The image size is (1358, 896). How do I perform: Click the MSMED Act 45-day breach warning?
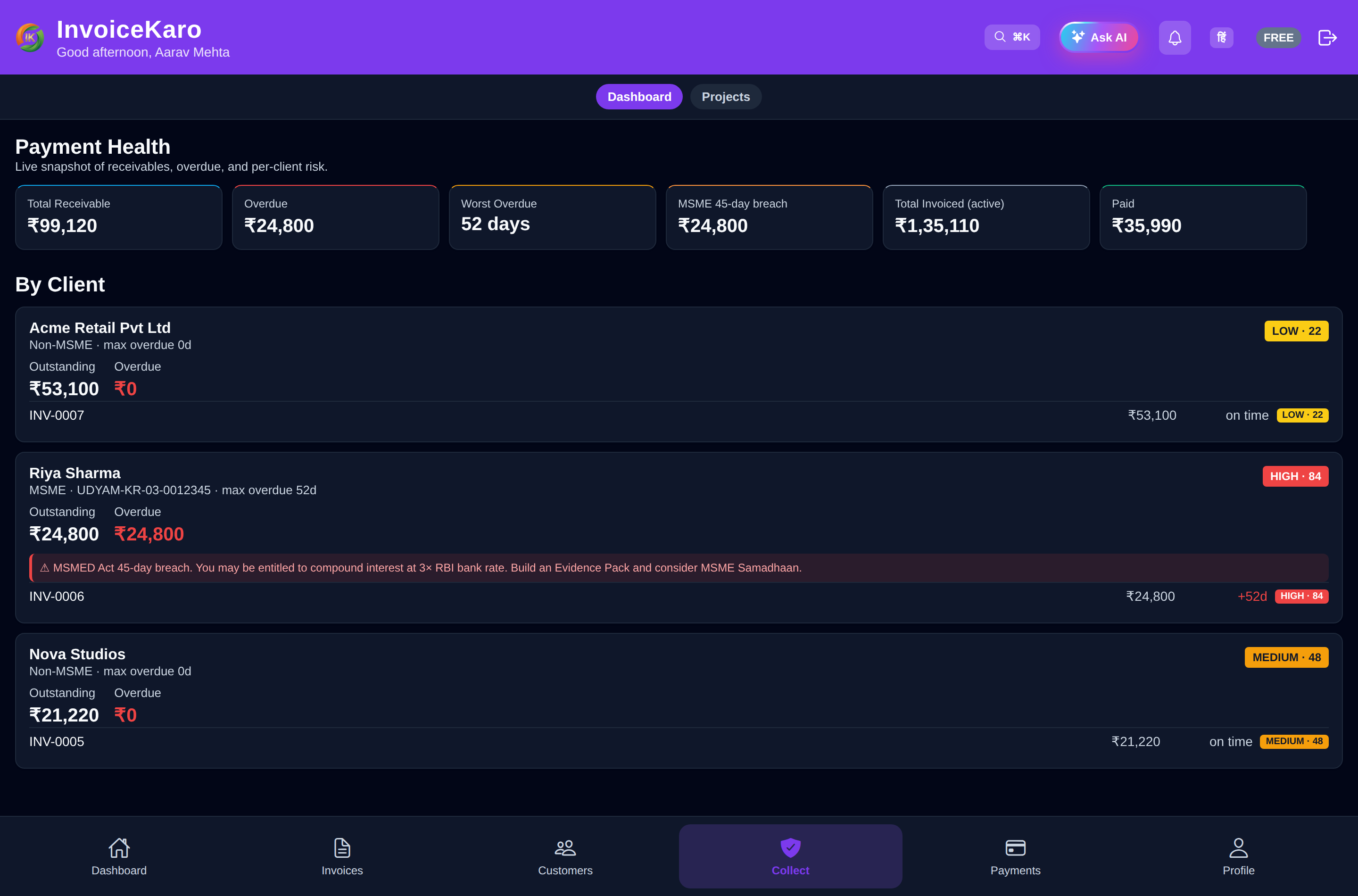click(x=679, y=568)
